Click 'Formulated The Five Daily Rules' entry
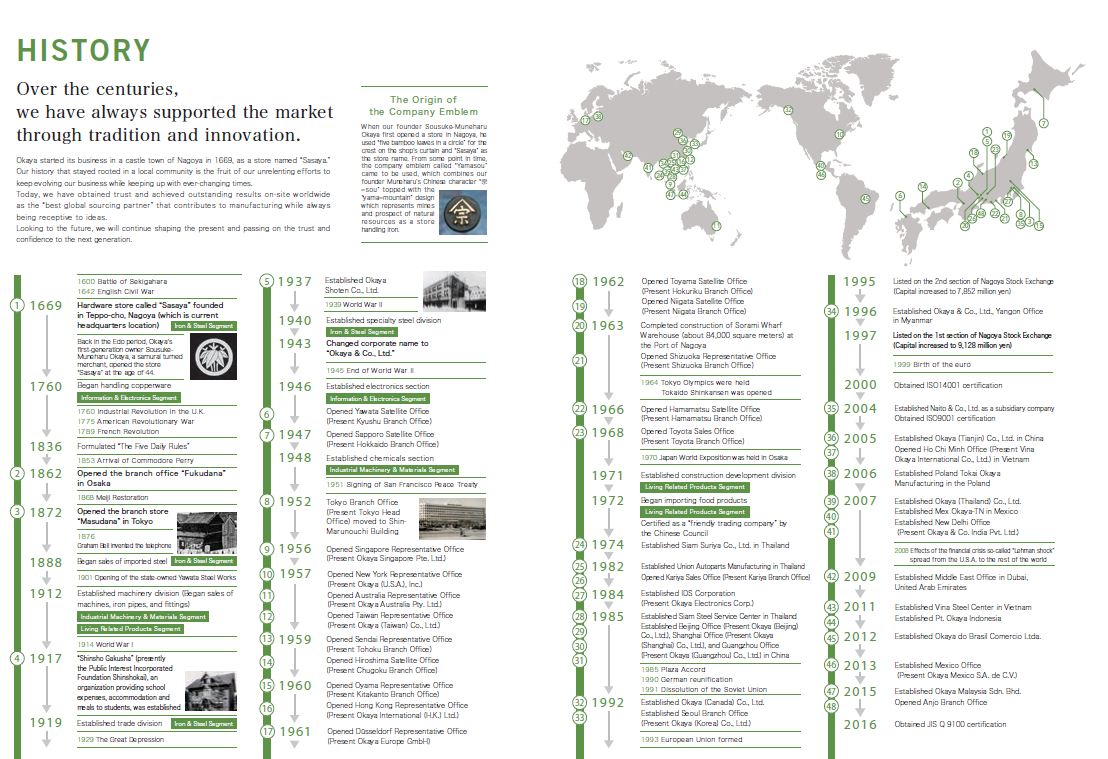1108x759 pixels. click(133, 447)
